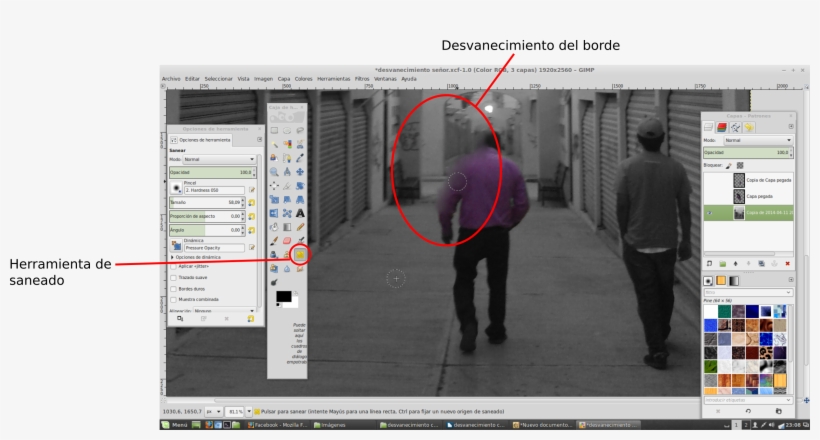
Task: Click the black foreground color swatch
Action: 283,297
